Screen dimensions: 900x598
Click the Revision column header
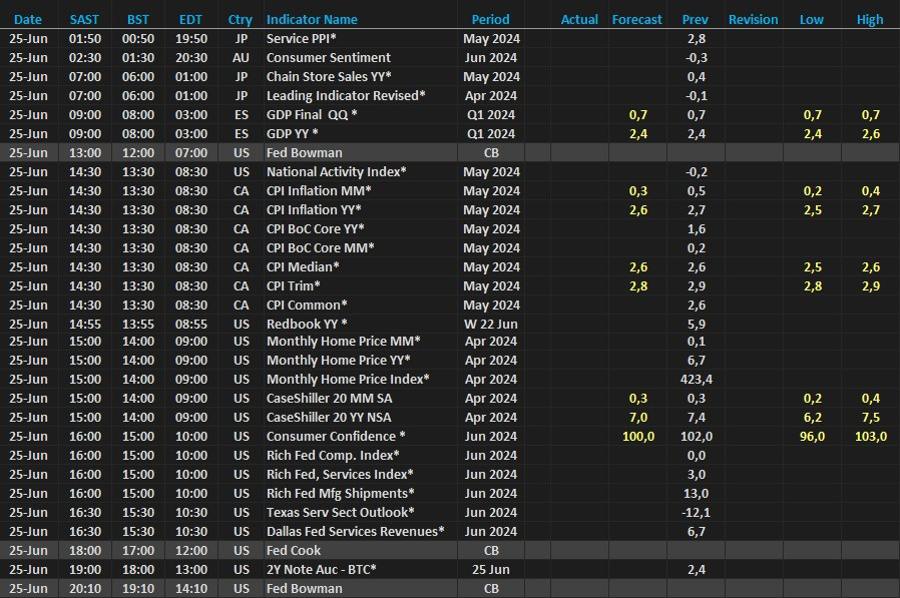(753, 20)
